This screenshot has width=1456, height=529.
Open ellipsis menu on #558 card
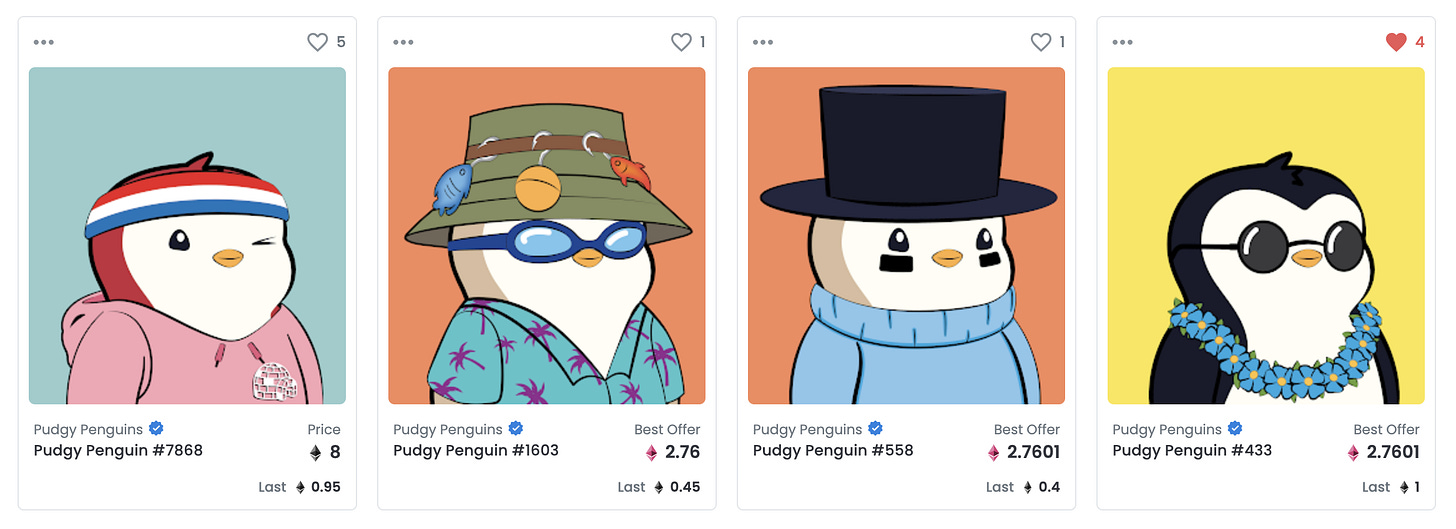tap(763, 42)
